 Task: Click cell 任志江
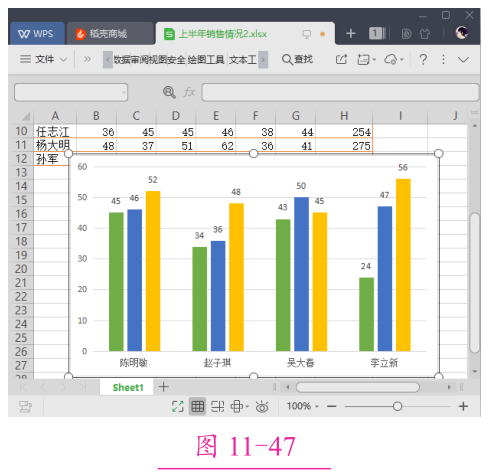(55, 132)
